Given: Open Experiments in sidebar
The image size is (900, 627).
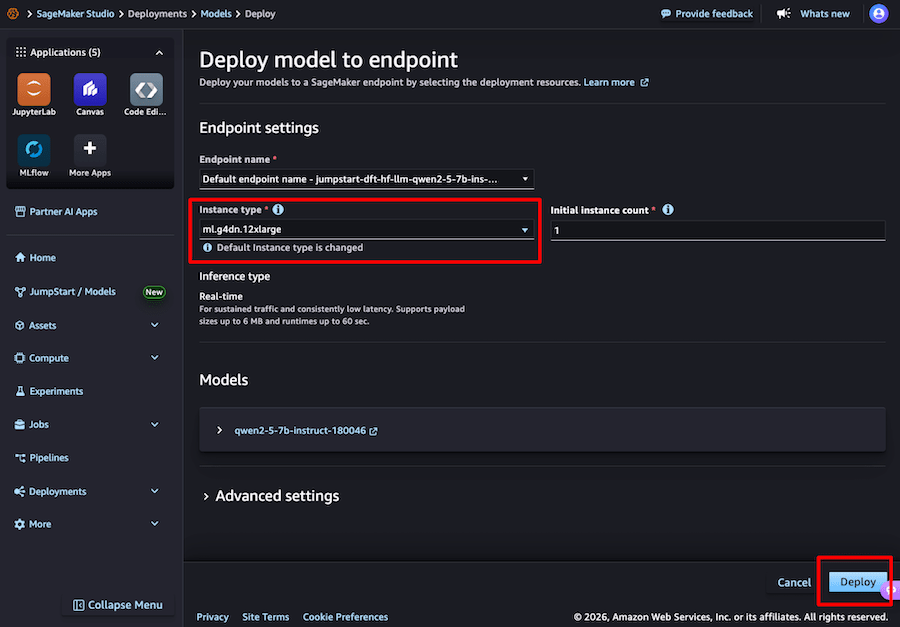Looking at the screenshot, I should (49, 392).
